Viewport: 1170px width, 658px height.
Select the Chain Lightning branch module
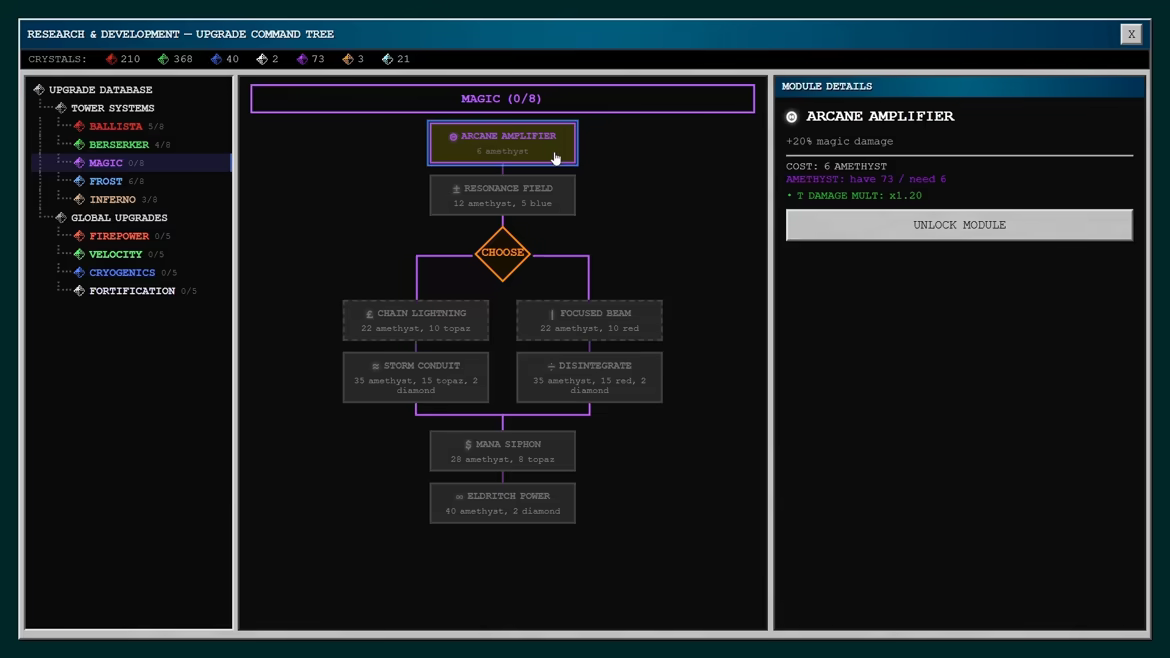tap(416, 320)
